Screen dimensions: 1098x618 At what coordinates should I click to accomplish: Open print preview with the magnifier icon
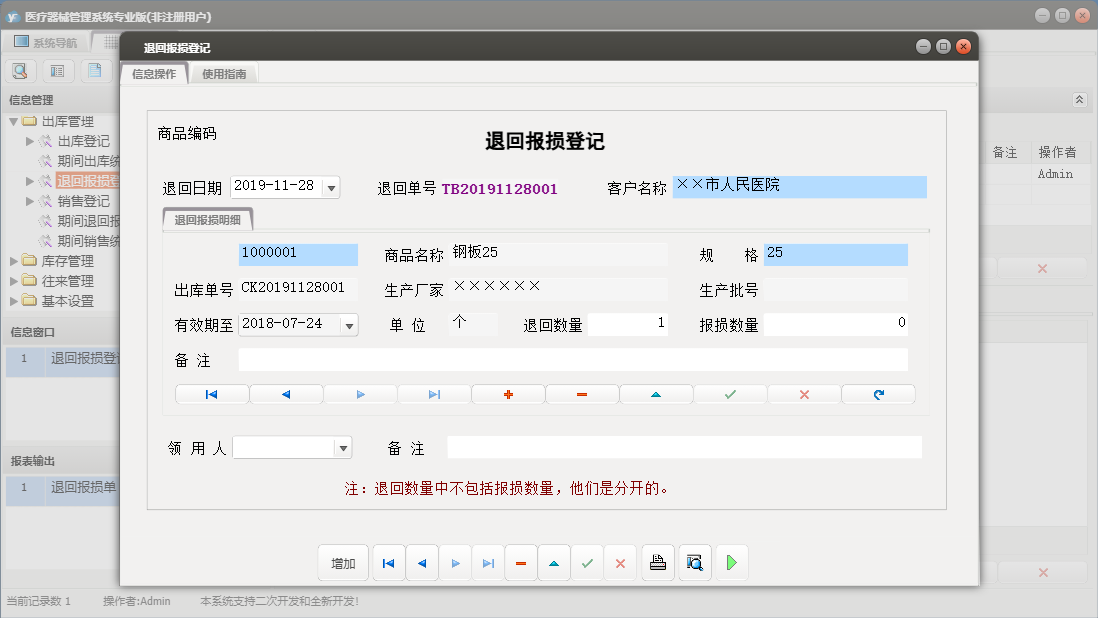click(x=694, y=563)
